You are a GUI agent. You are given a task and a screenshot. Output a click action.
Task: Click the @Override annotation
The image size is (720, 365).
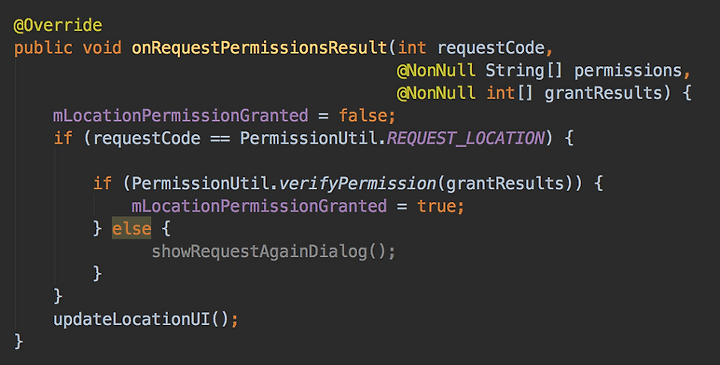tap(58, 25)
